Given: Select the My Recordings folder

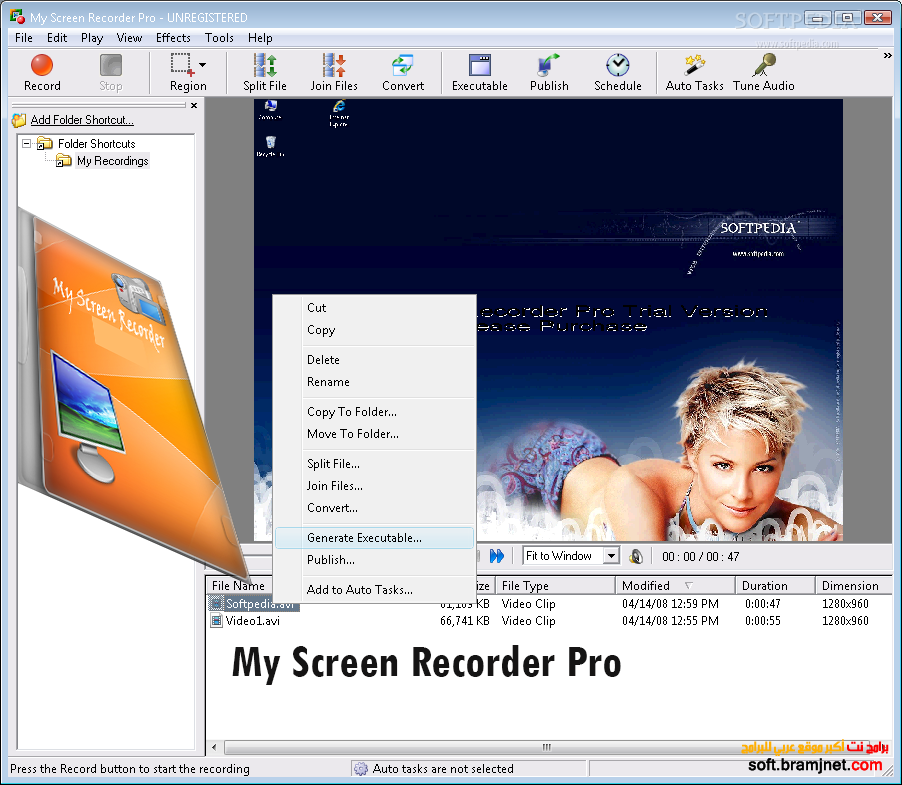Looking at the screenshot, I should [113, 161].
